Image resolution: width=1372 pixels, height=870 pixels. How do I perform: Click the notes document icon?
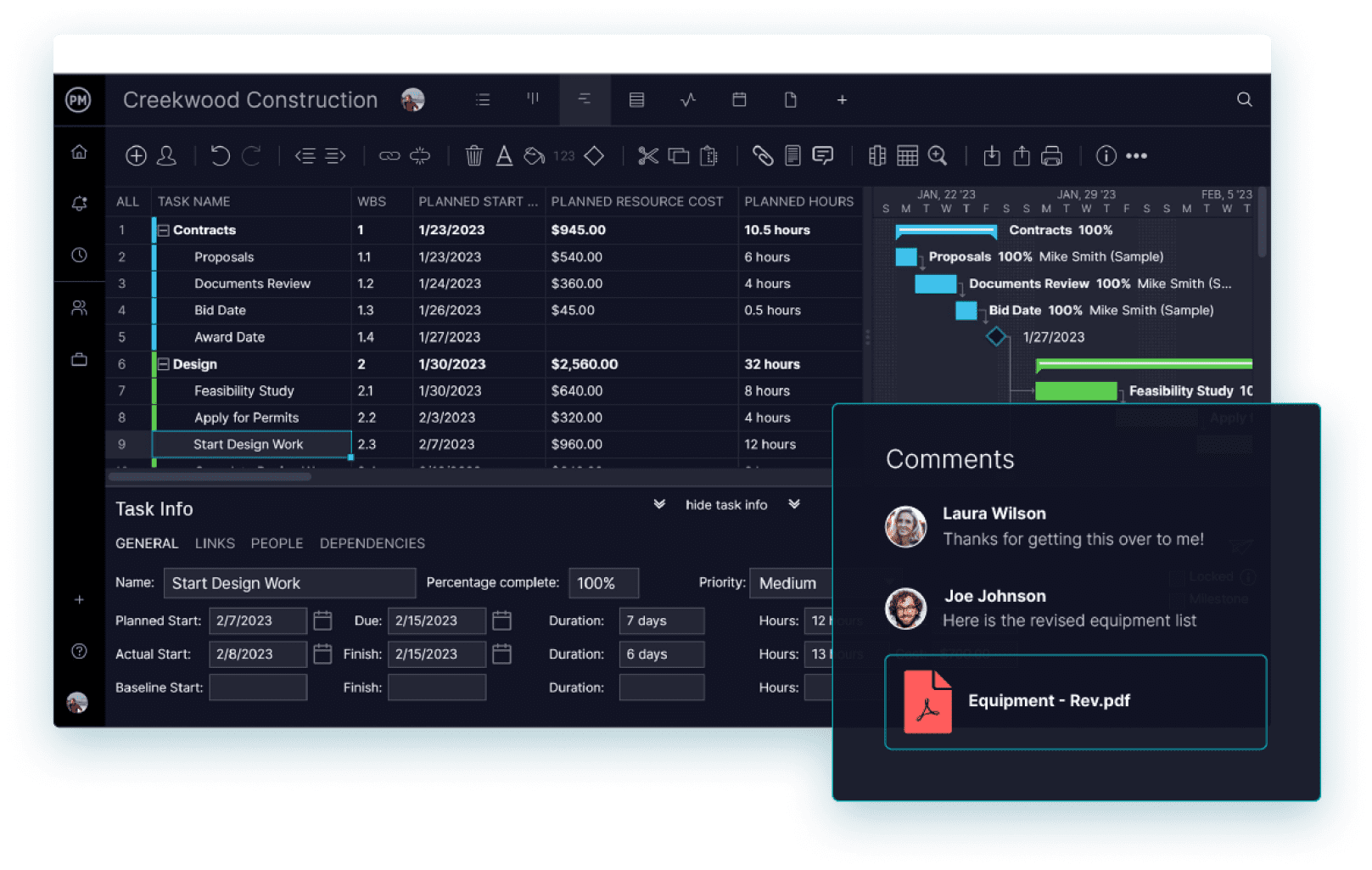point(792,155)
